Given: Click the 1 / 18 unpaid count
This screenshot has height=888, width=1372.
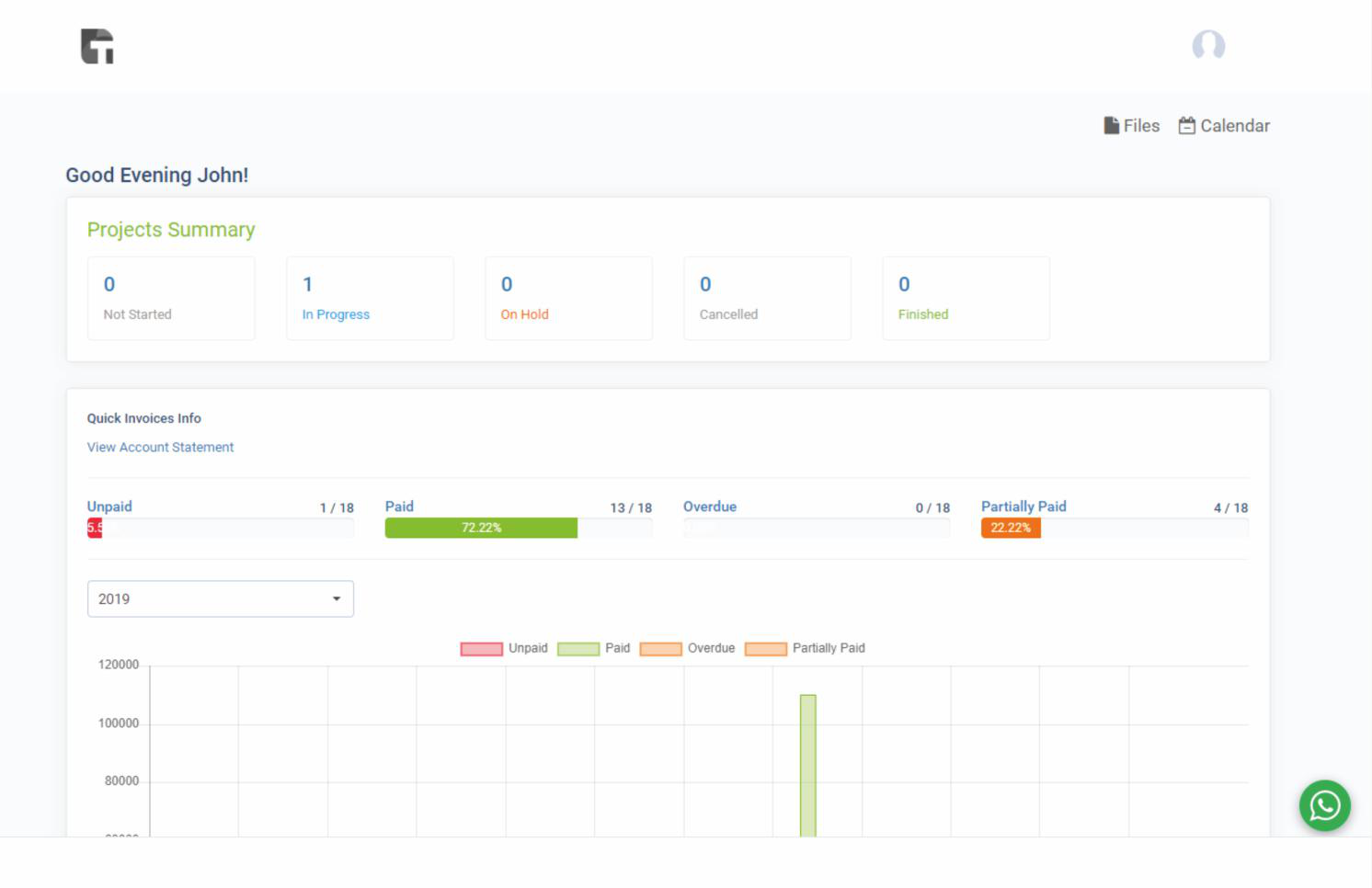Looking at the screenshot, I should coord(337,507).
